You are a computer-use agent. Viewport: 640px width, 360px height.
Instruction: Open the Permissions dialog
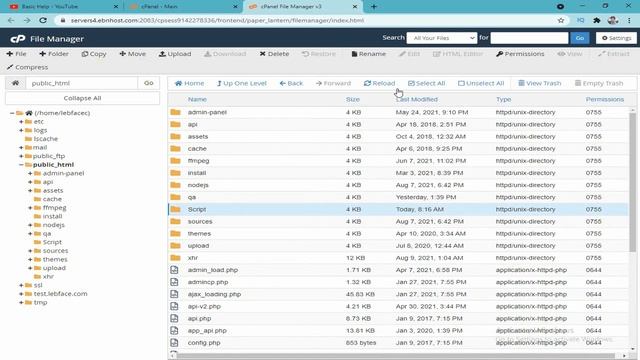(x=520, y=54)
